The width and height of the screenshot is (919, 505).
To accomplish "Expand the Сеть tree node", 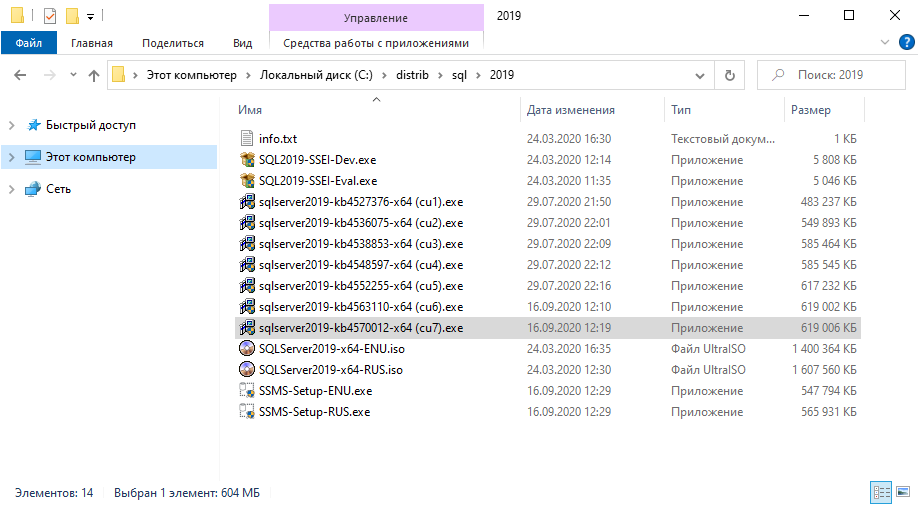I will [x=12, y=189].
